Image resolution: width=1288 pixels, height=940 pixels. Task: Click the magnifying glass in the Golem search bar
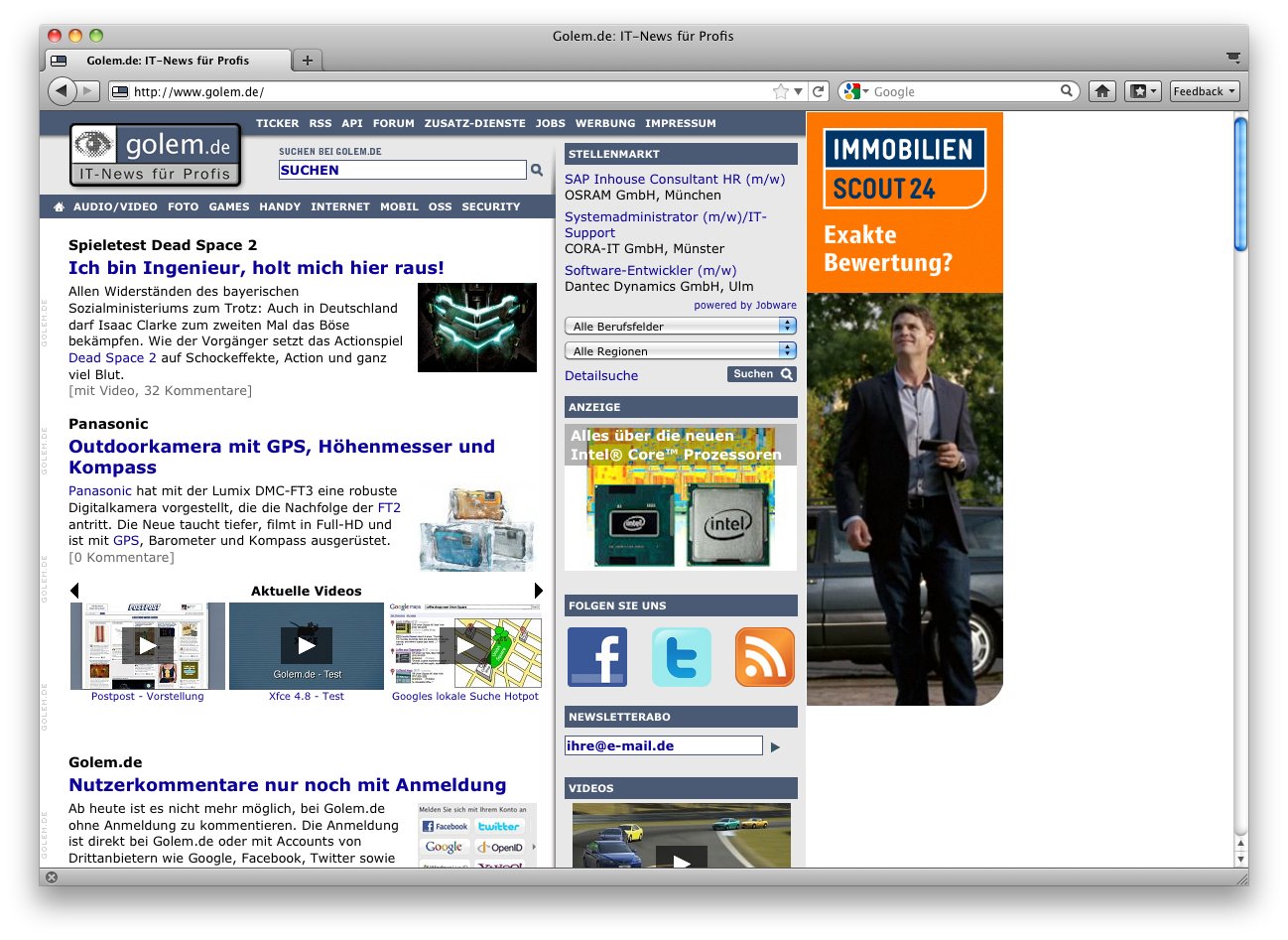point(536,170)
